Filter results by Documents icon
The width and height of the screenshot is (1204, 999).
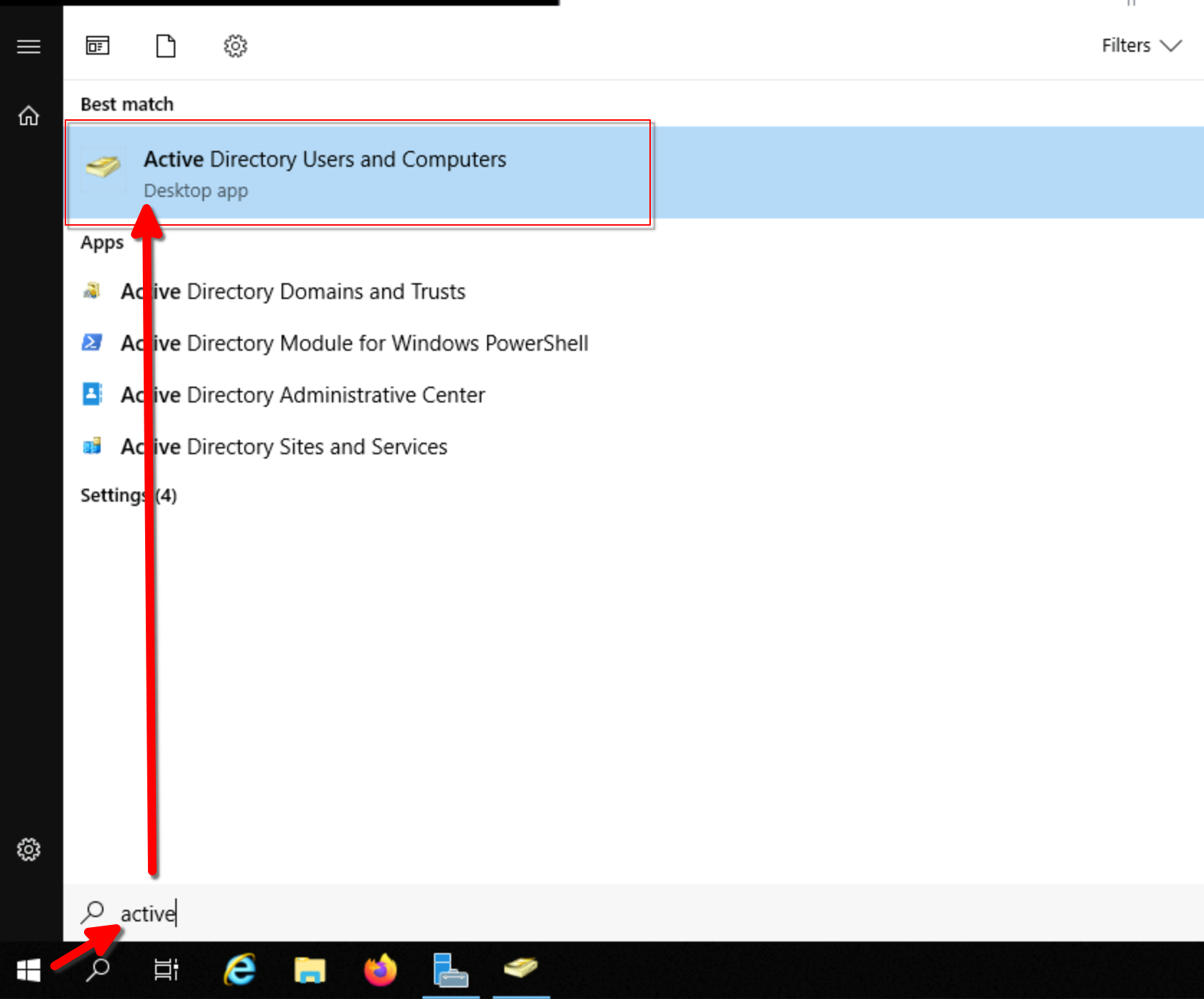point(166,46)
